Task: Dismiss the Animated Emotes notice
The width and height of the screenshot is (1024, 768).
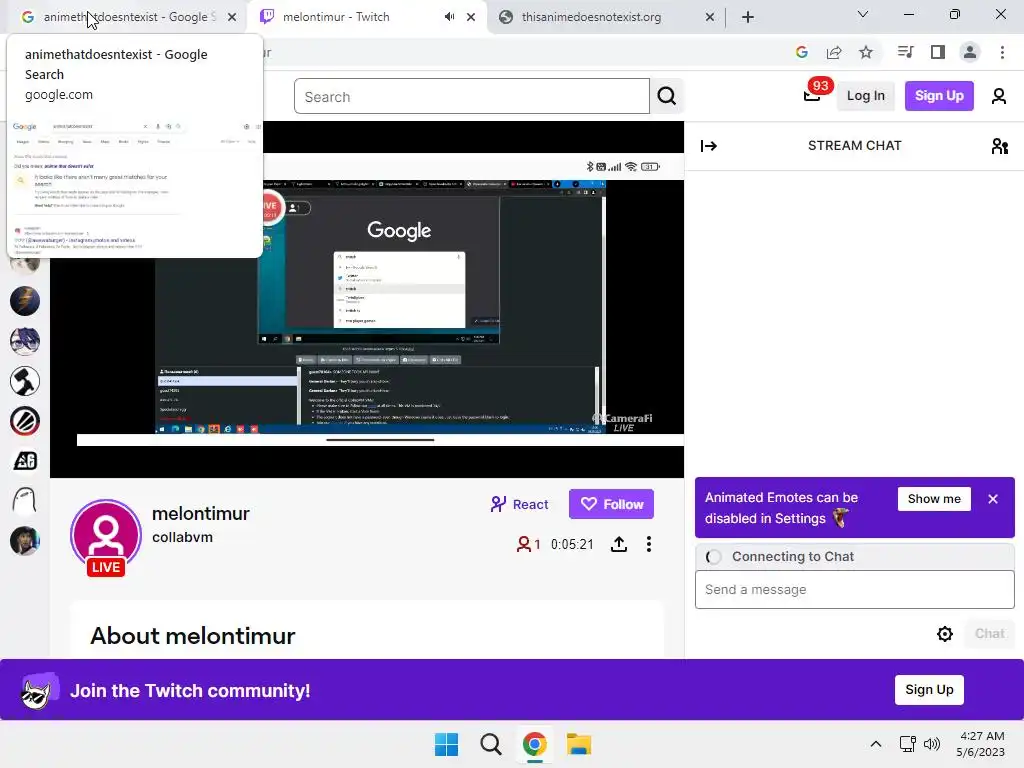Action: 993,499
